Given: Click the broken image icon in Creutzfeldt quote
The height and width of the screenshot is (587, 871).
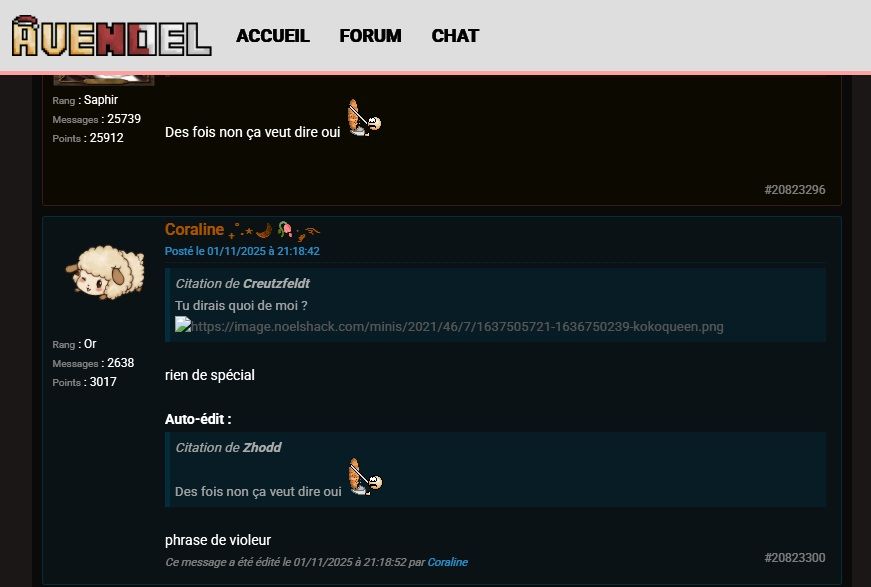Looking at the screenshot, I should click(x=183, y=324).
